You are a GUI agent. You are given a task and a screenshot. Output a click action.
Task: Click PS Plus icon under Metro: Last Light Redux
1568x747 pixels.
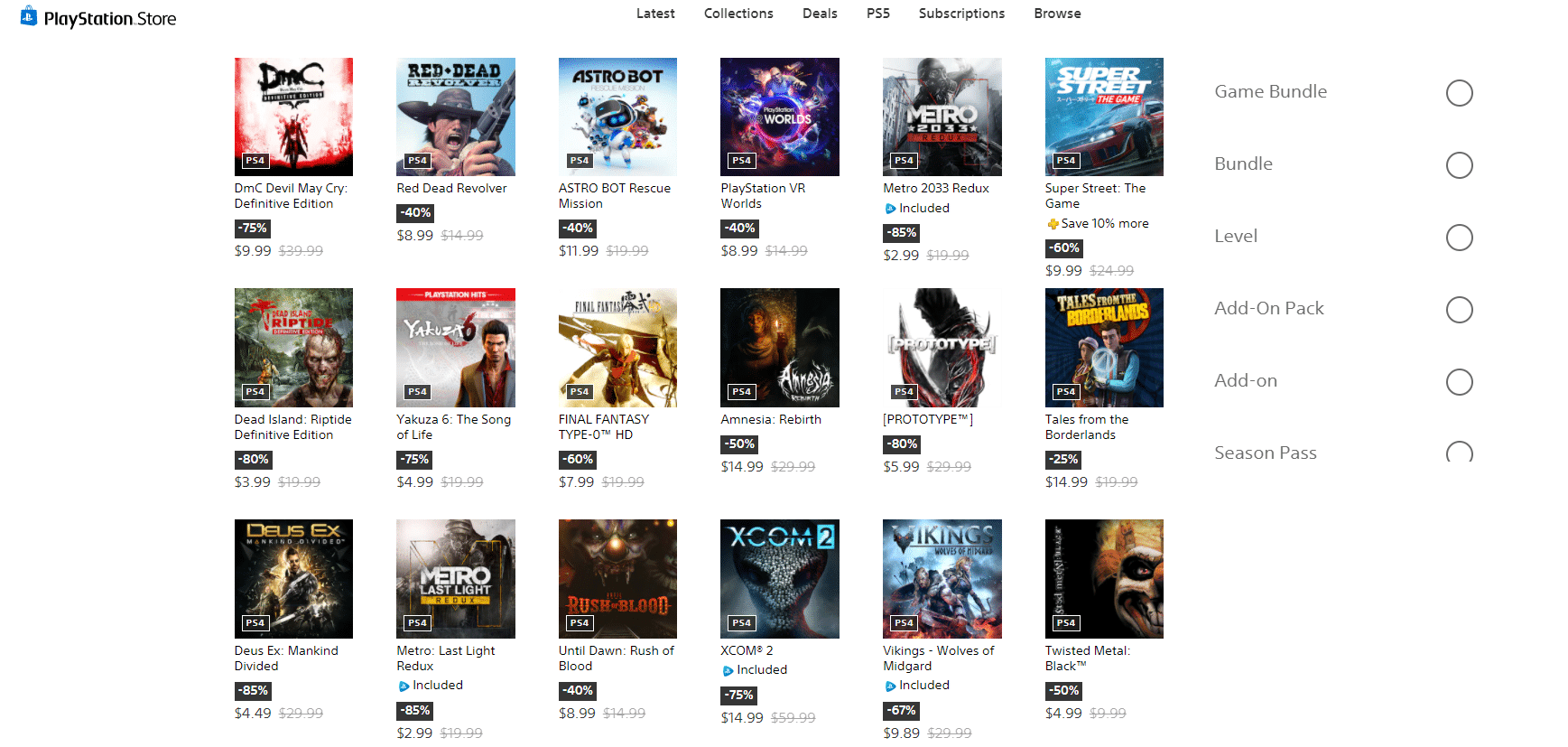pyautogui.click(x=404, y=686)
